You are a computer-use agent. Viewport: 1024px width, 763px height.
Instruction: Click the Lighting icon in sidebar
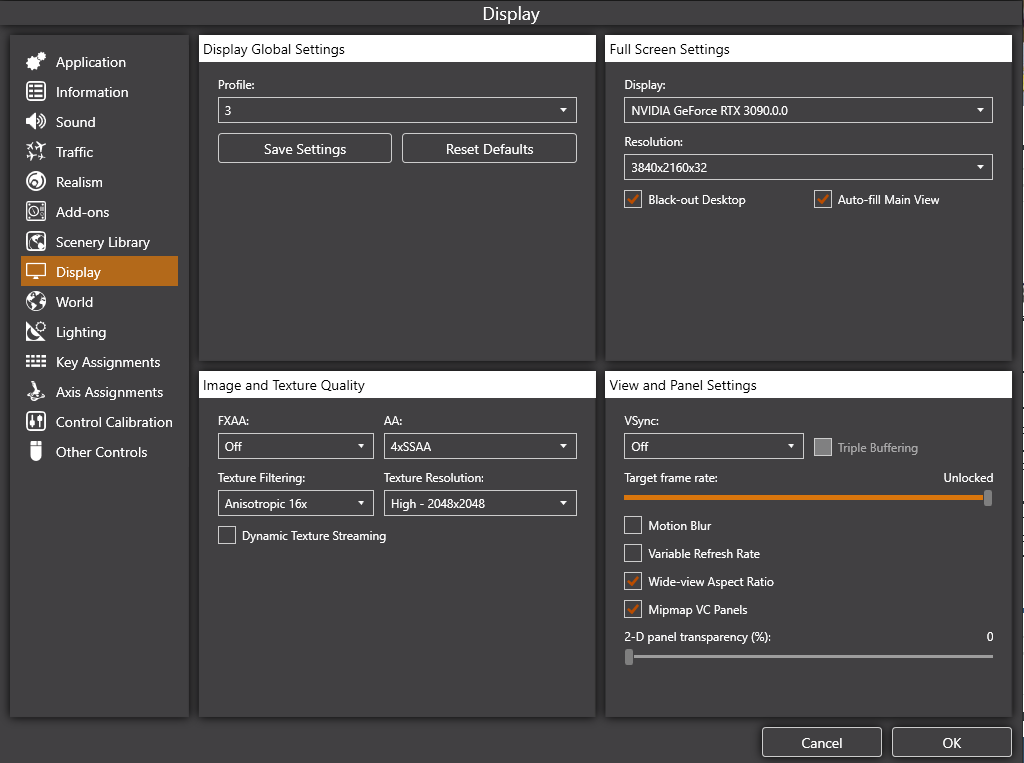36,332
